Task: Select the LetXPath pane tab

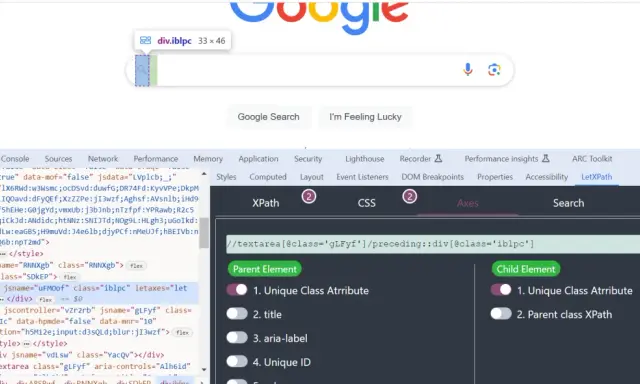Action: (597, 177)
